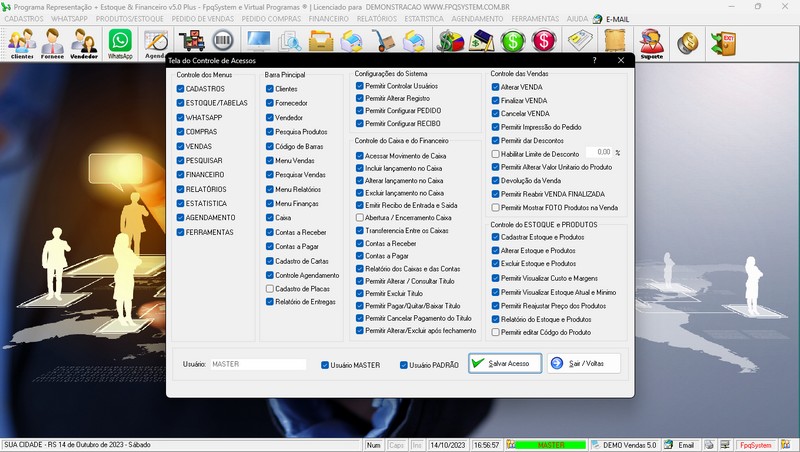Click the discount limit percentage field
This screenshot has height=452, width=800.
(x=597, y=153)
